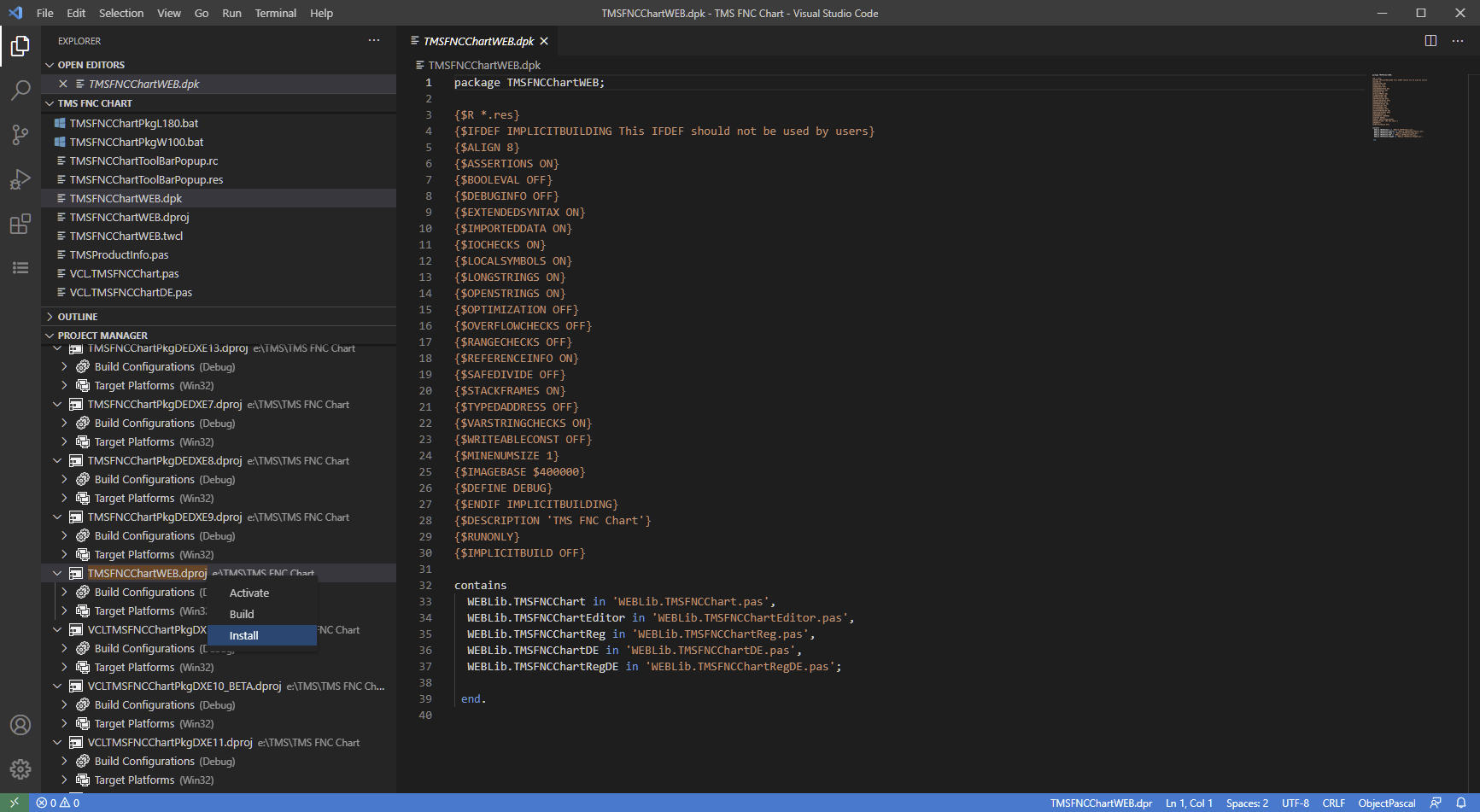Open the File menu
The width and height of the screenshot is (1480, 812).
(45, 13)
